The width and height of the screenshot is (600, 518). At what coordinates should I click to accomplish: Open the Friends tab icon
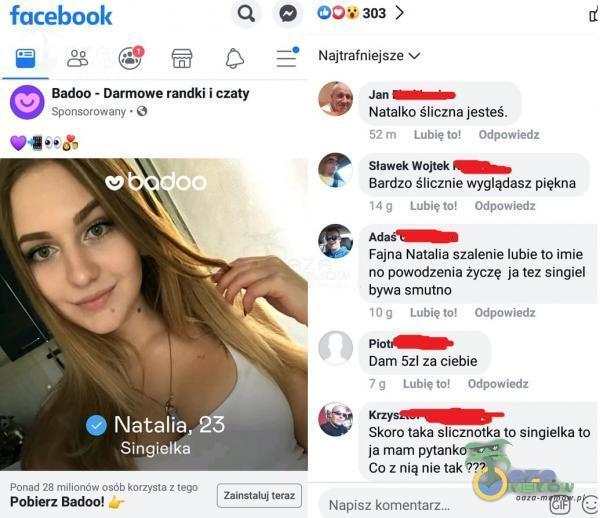(x=78, y=59)
